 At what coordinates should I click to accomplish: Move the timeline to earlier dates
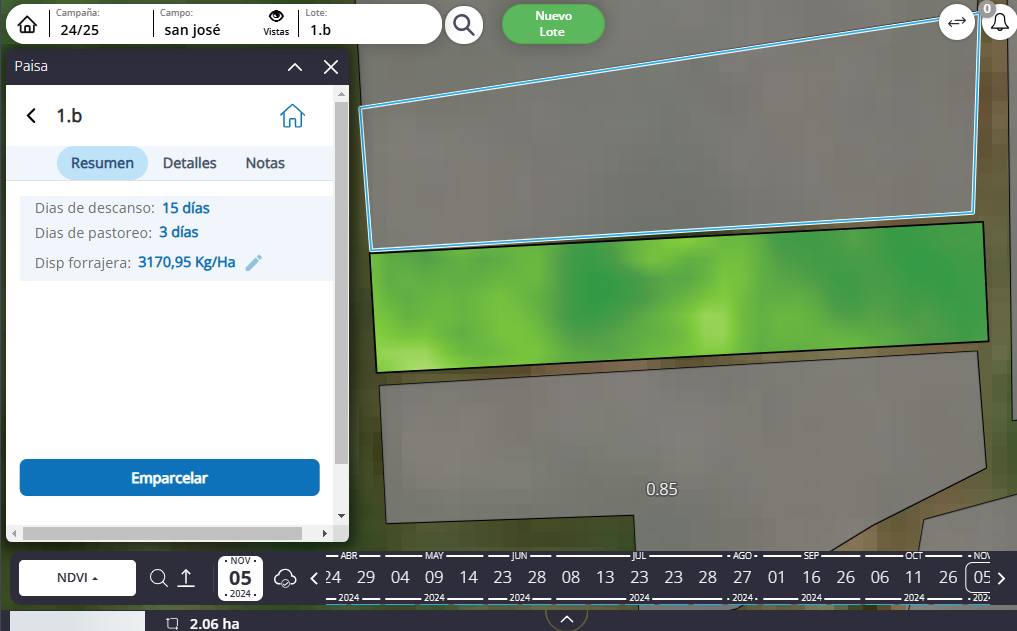(x=314, y=578)
